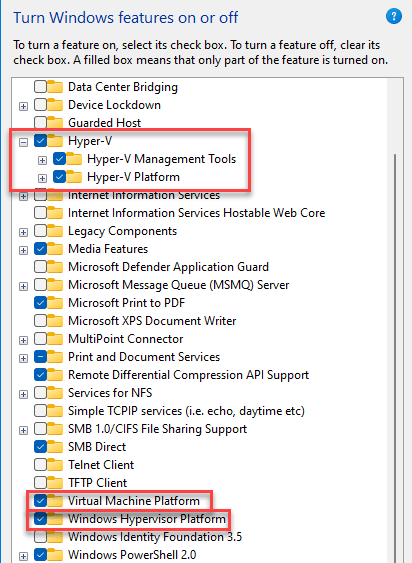
Task: Expand the Windows PowerShell 2.0 node
Action: tap(23, 556)
